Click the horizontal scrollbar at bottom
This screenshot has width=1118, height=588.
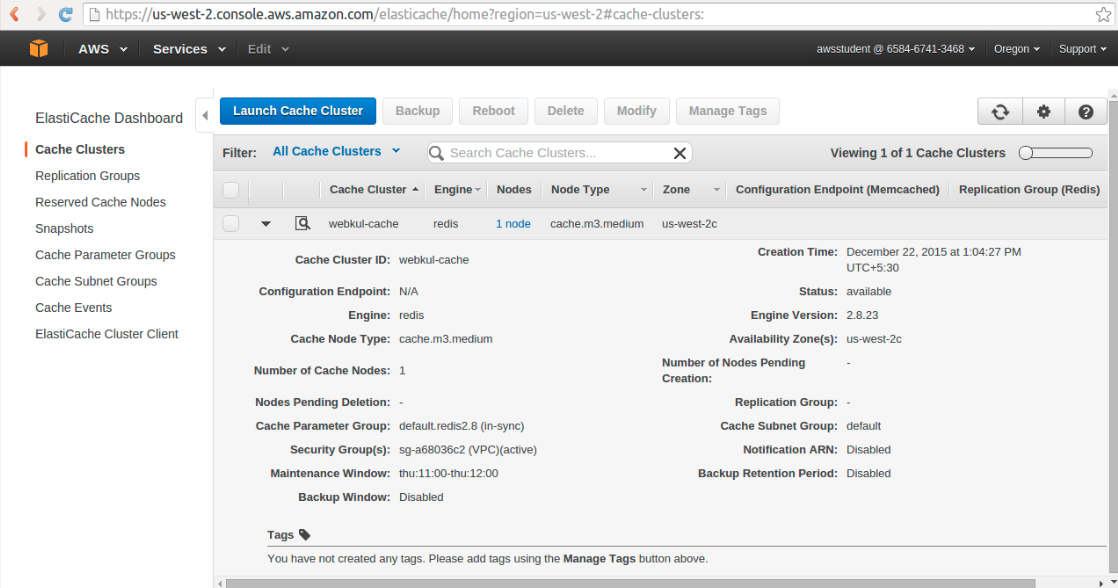630,584
